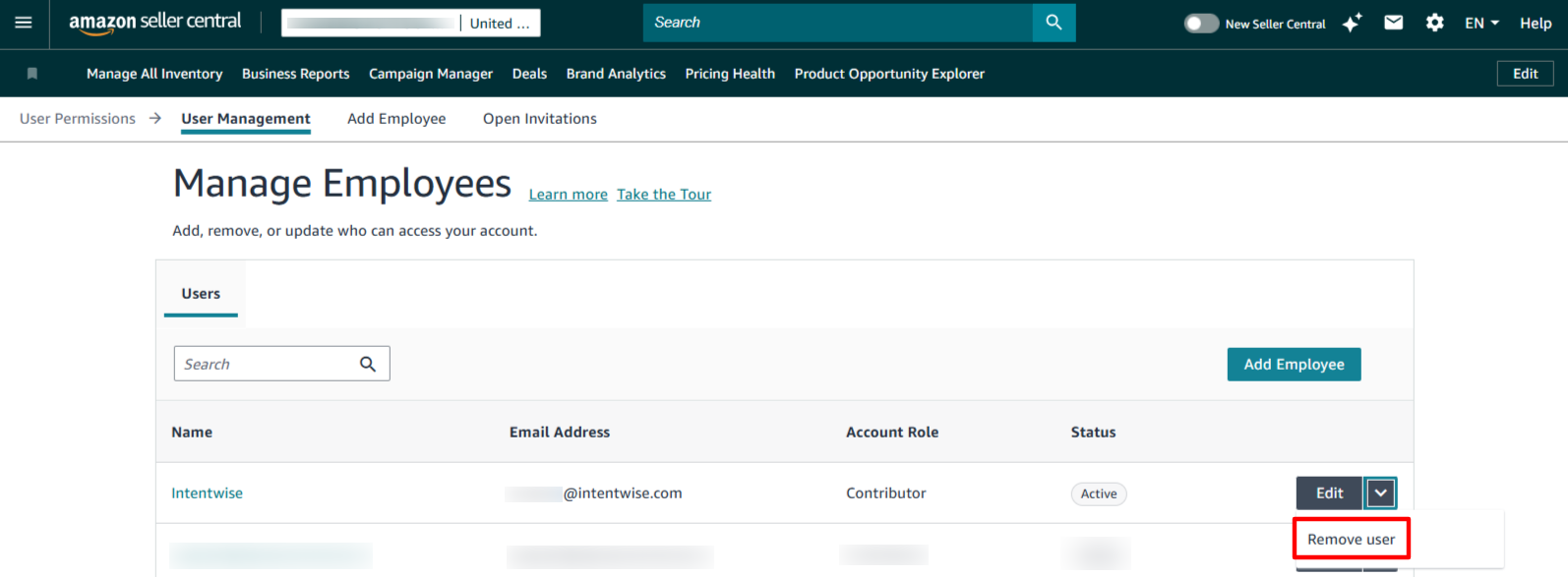
Task: Click the users Search input field
Action: (266, 364)
